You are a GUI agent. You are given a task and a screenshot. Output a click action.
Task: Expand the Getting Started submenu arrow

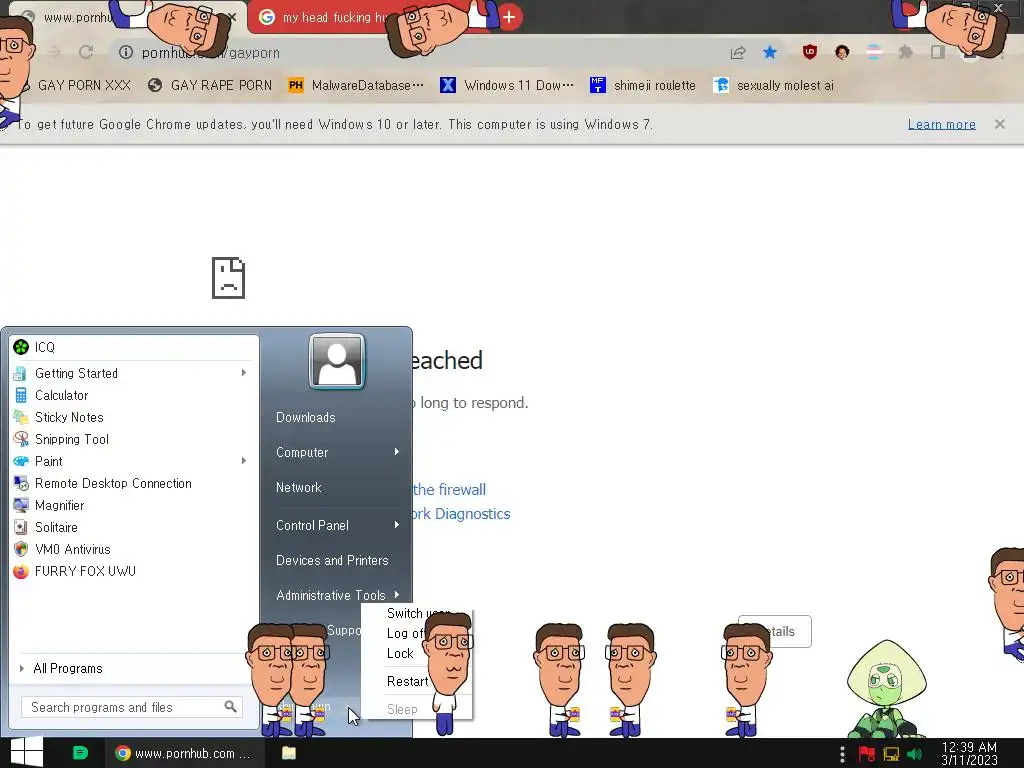(x=244, y=373)
